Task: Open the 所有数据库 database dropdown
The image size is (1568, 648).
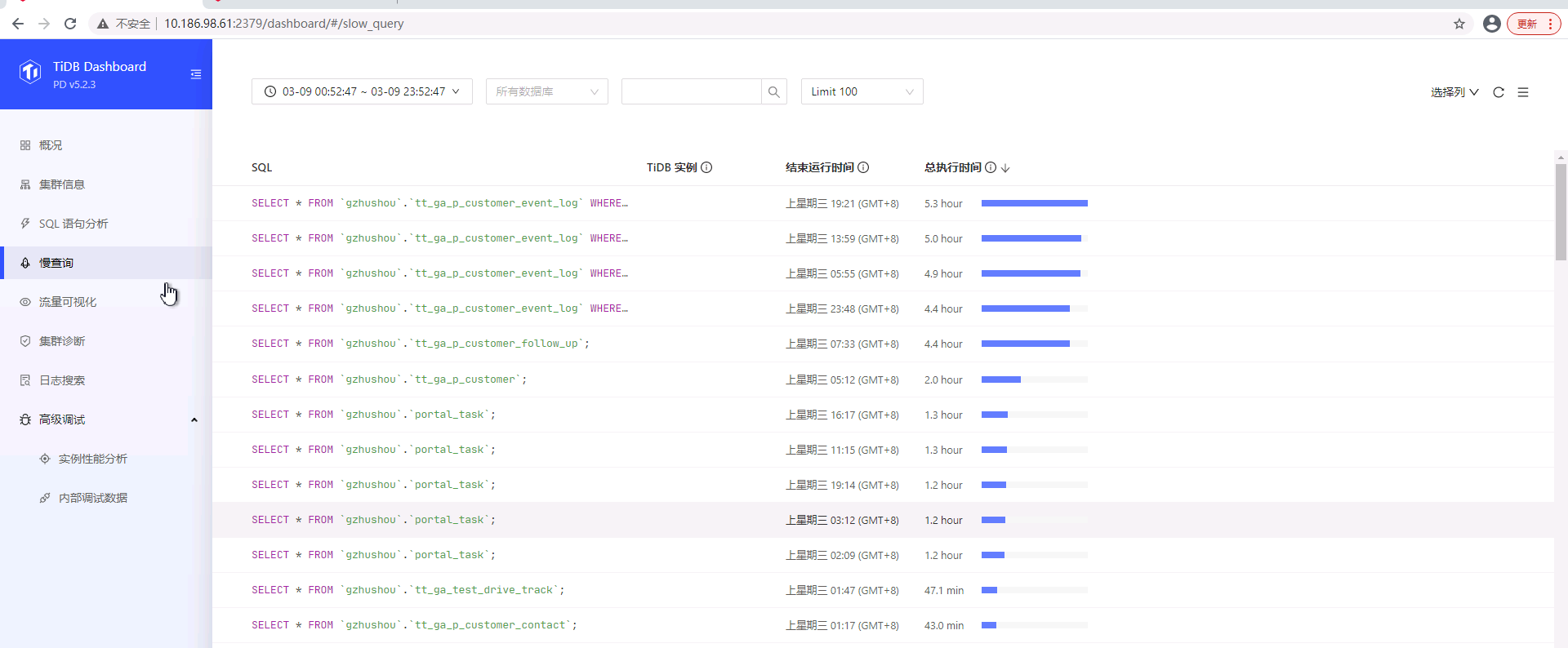Action: click(546, 91)
